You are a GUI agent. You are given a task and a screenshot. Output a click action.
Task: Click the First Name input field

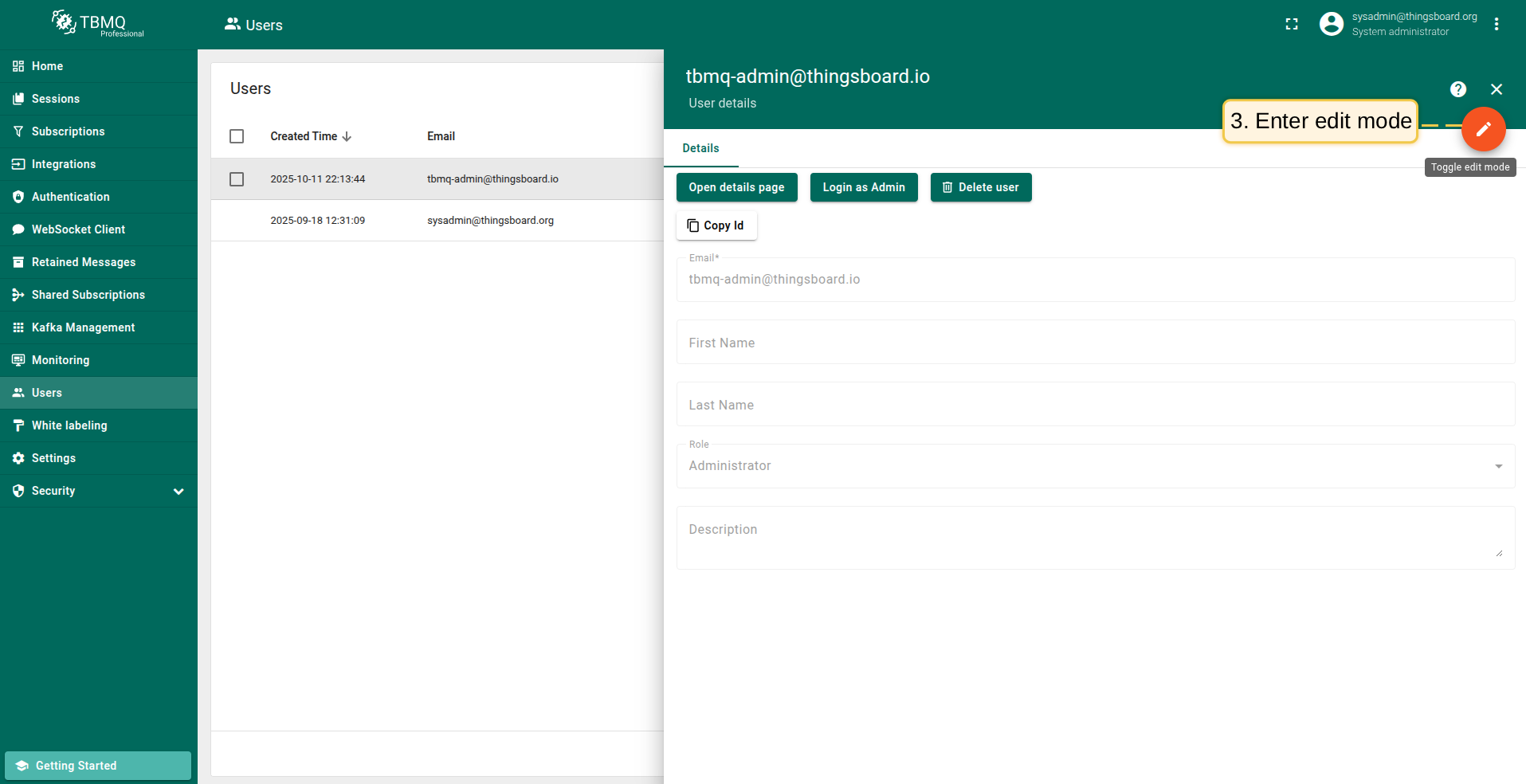point(1095,343)
